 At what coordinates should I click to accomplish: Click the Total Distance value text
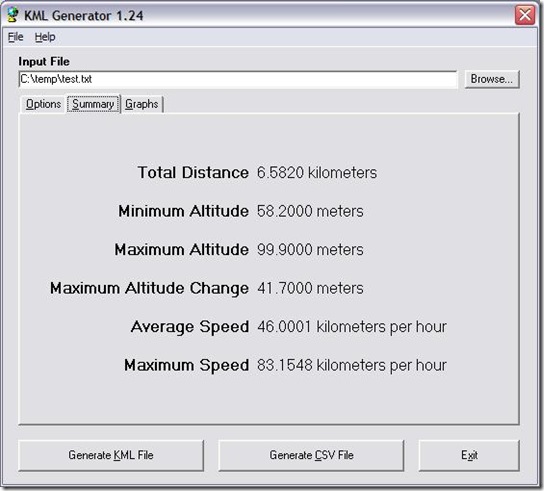[317, 172]
